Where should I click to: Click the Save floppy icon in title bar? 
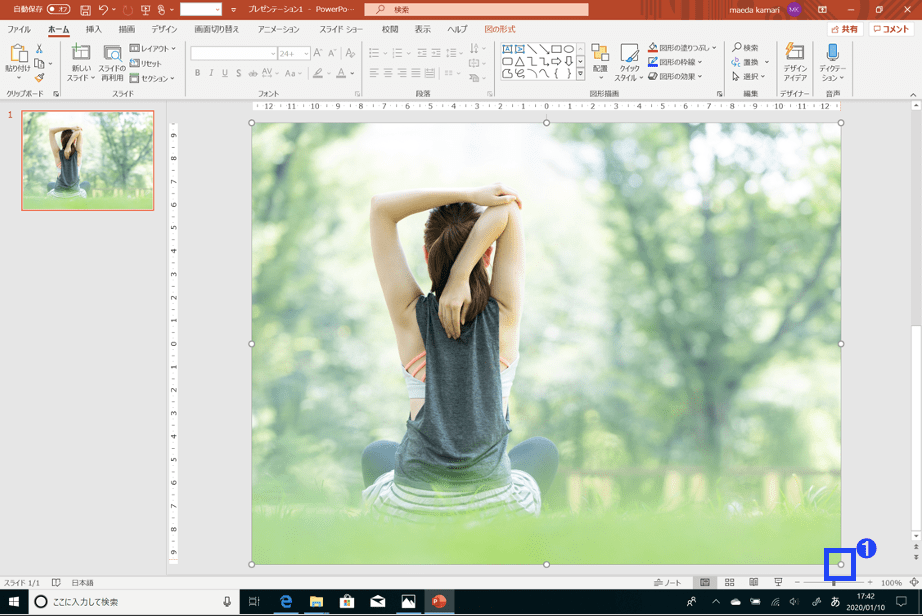point(85,9)
